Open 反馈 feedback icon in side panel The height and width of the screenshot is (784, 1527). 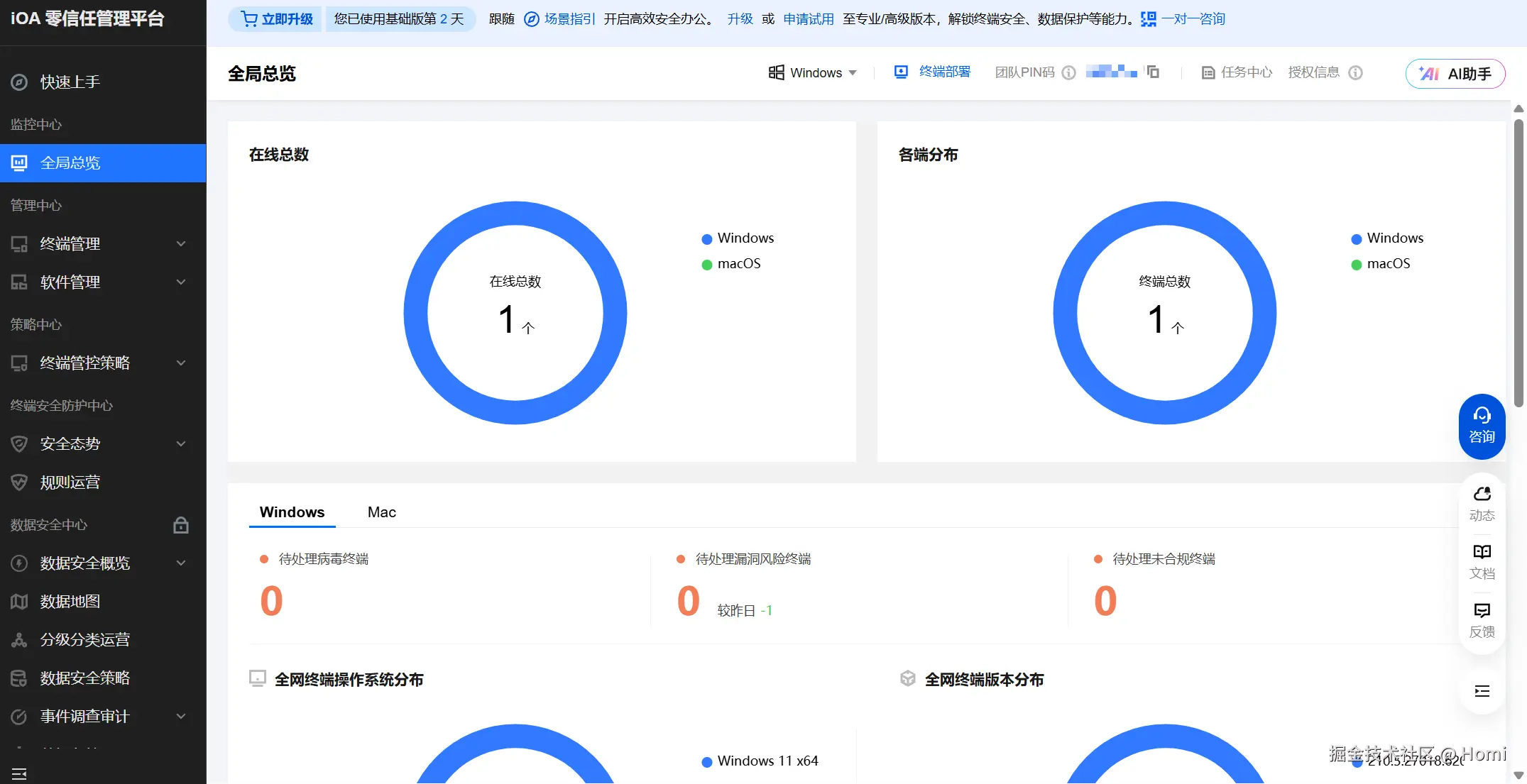coord(1482,619)
